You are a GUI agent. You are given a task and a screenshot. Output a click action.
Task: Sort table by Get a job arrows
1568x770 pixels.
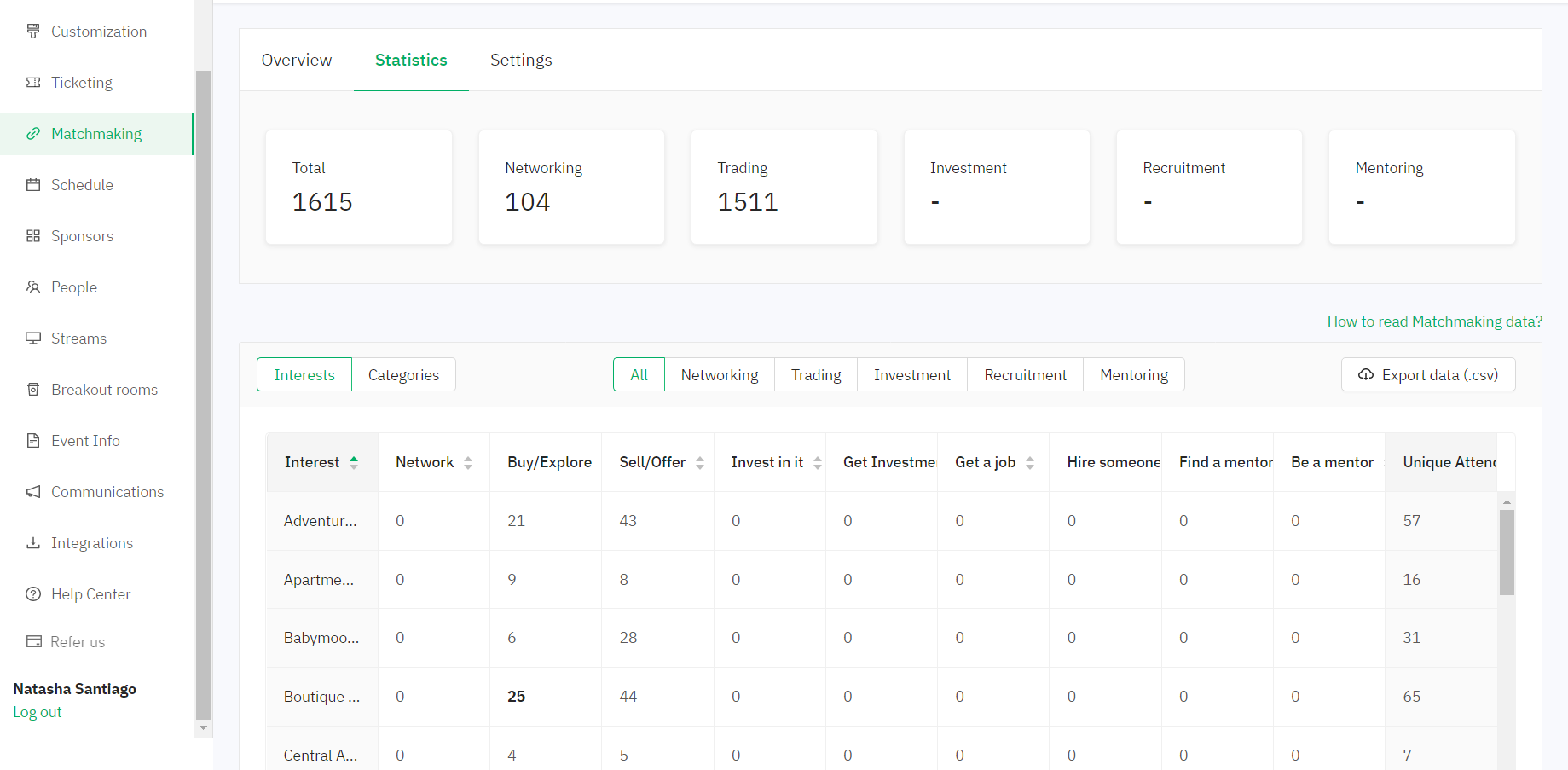1030,462
